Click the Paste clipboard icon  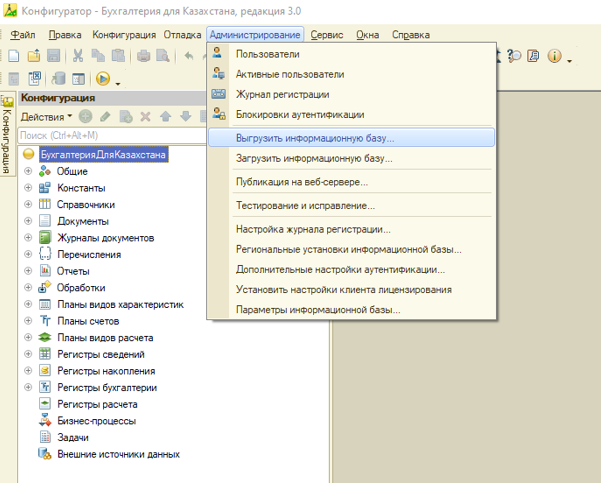[x=118, y=56]
